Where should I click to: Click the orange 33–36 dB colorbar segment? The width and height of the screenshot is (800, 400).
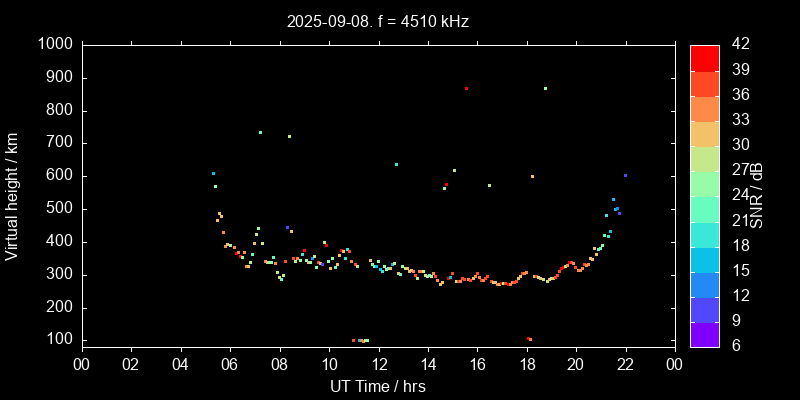click(x=704, y=108)
